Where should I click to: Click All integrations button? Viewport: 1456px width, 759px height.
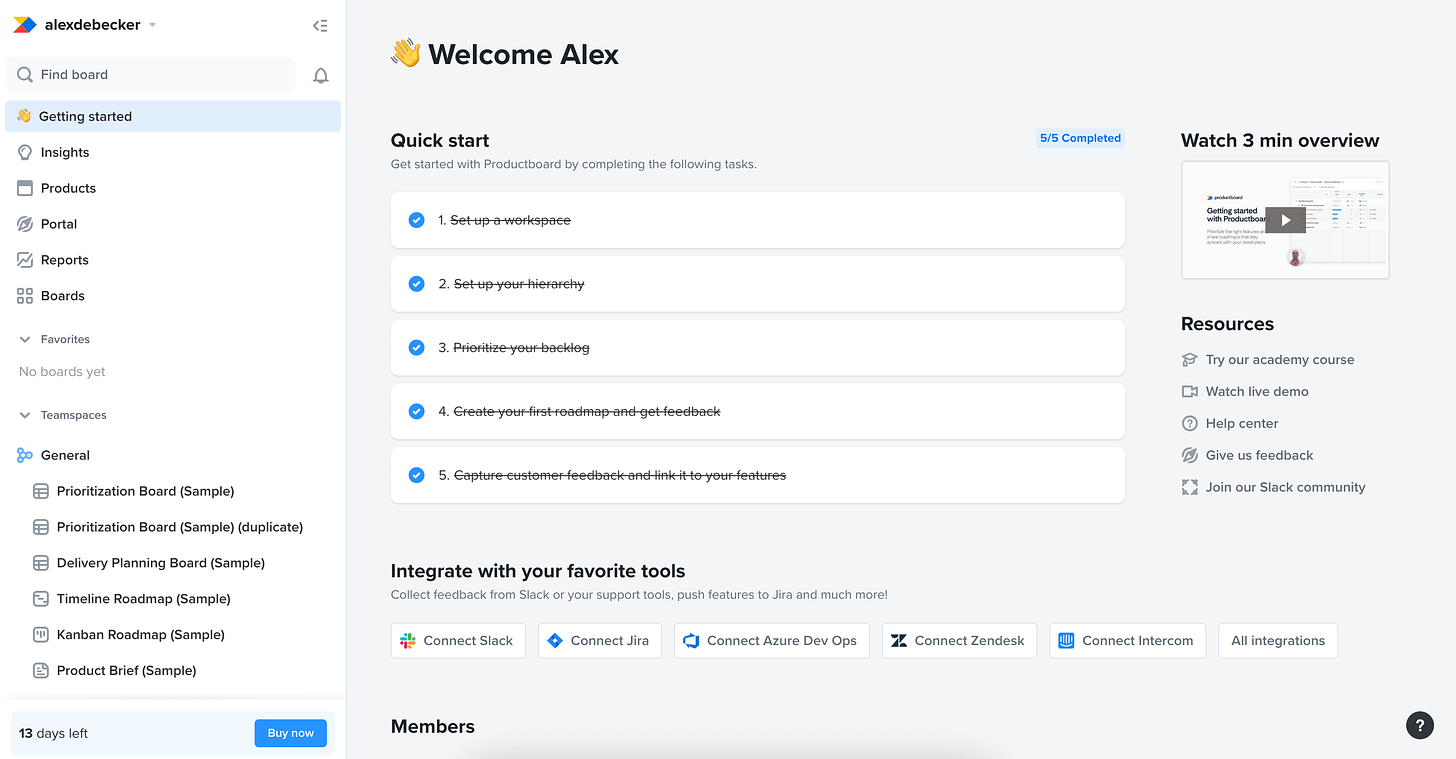pos(1278,641)
